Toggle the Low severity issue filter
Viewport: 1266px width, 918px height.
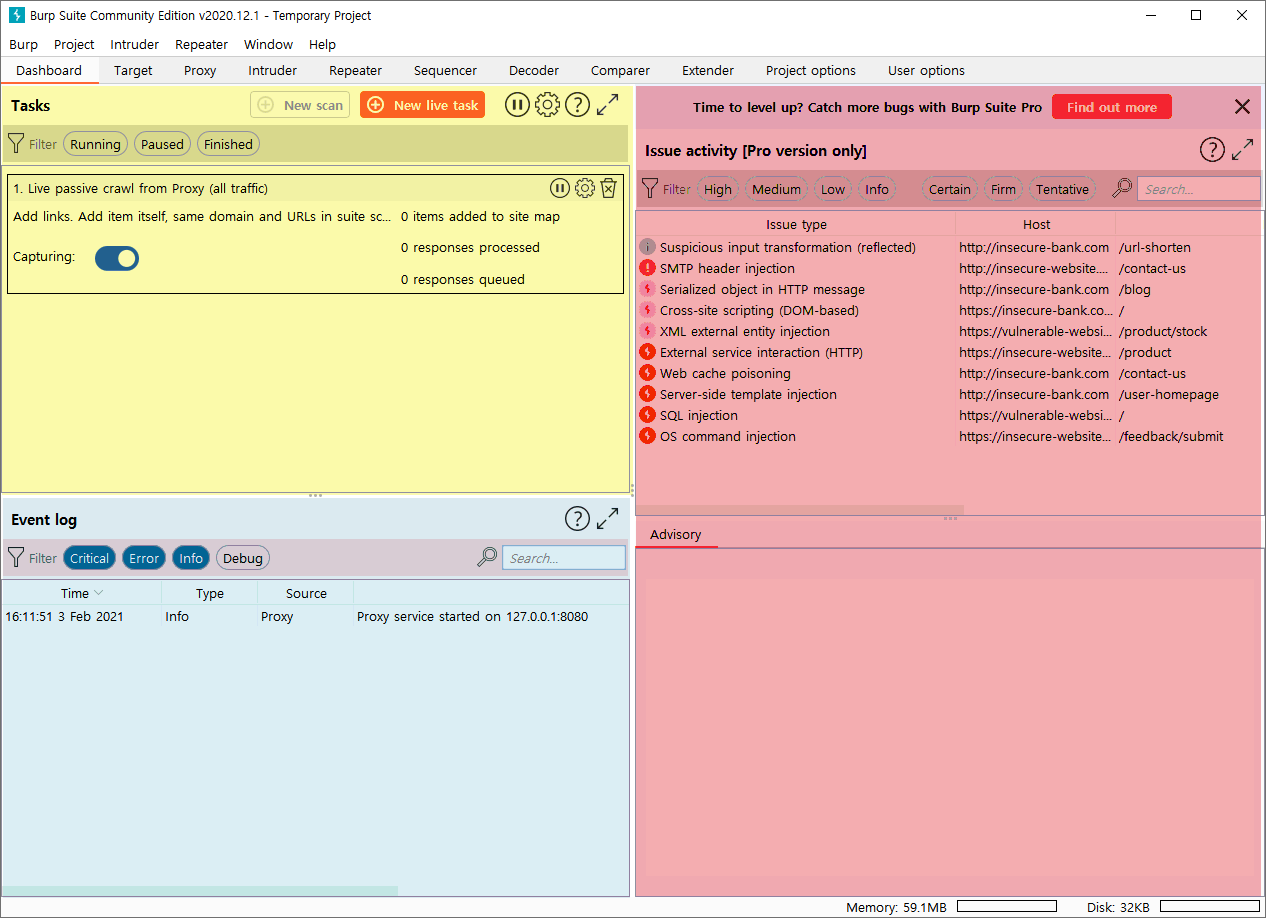point(833,189)
